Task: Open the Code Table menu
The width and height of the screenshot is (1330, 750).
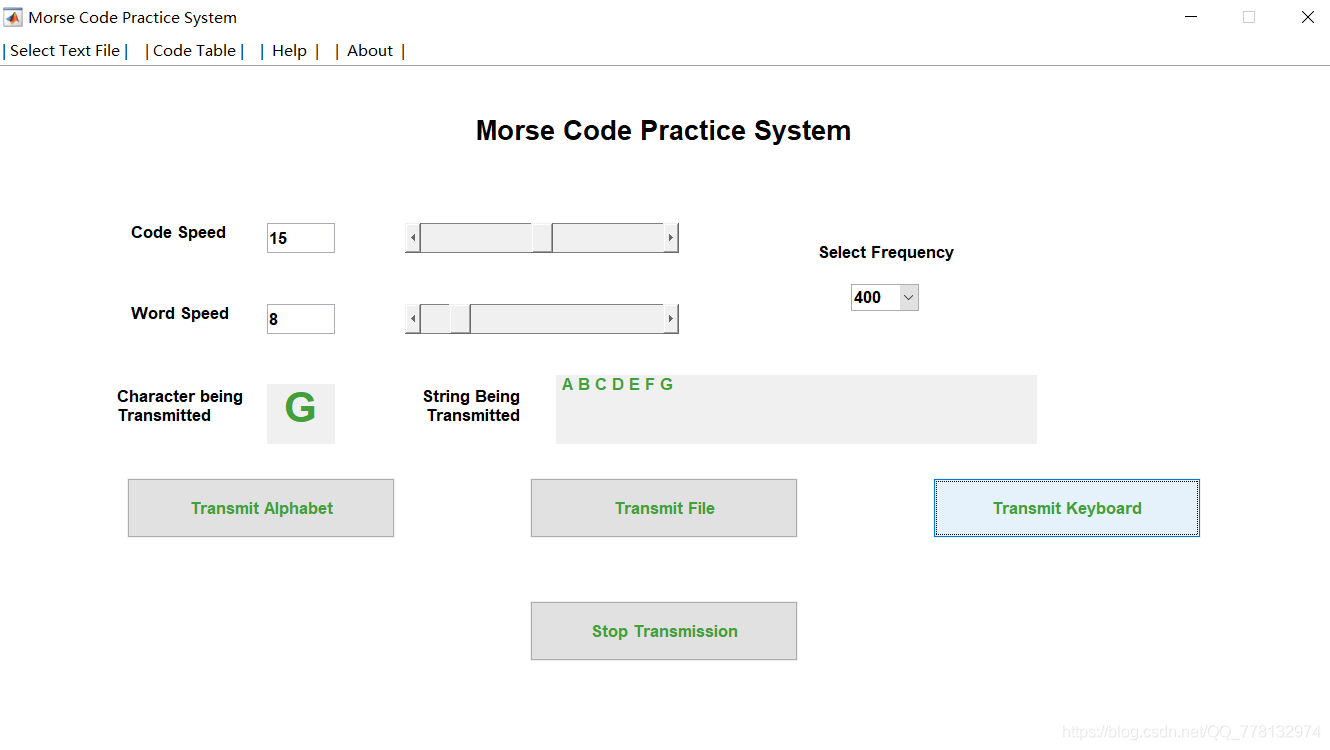Action: (195, 51)
